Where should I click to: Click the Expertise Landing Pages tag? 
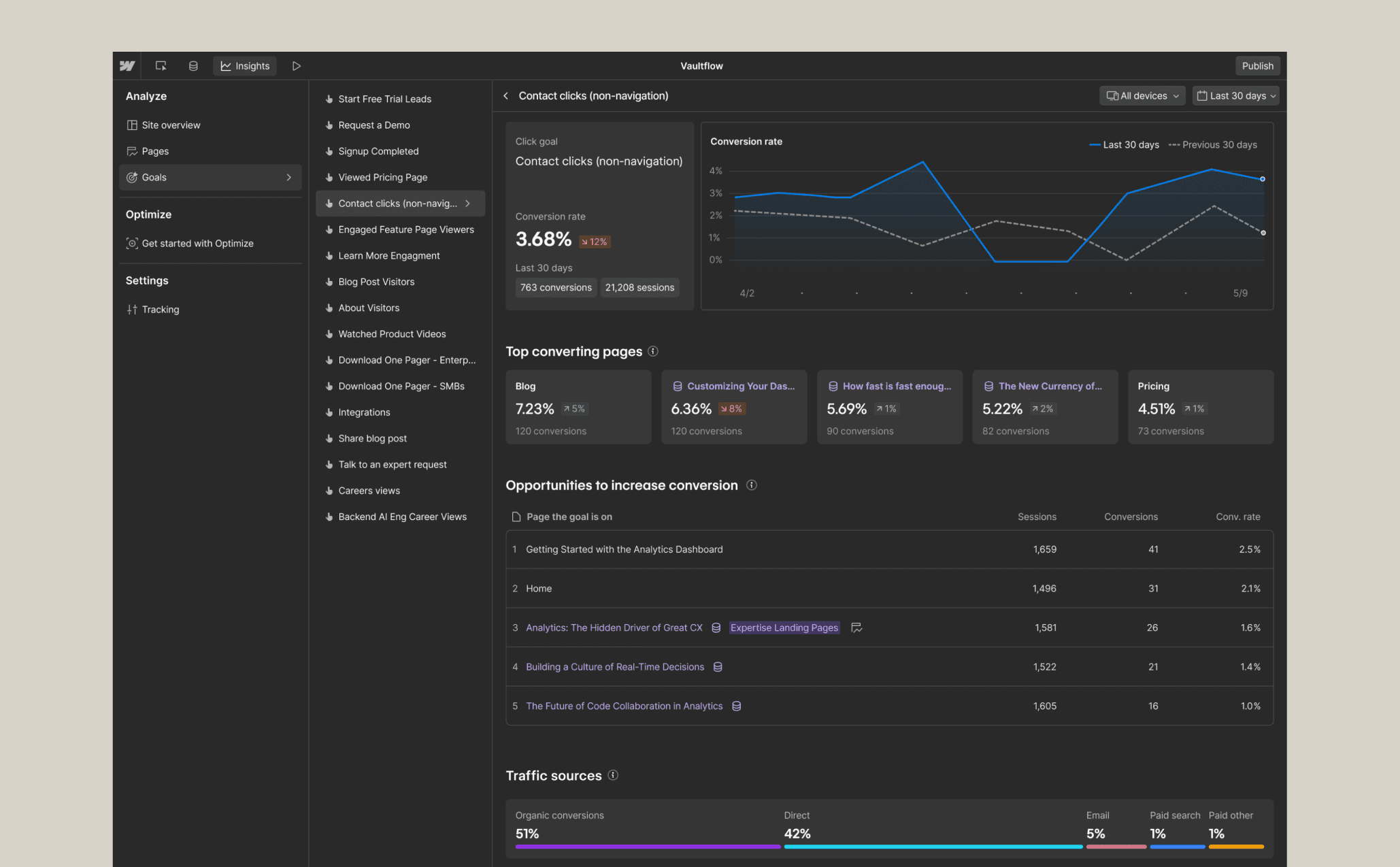pyautogui.click(x=784, y=628)
